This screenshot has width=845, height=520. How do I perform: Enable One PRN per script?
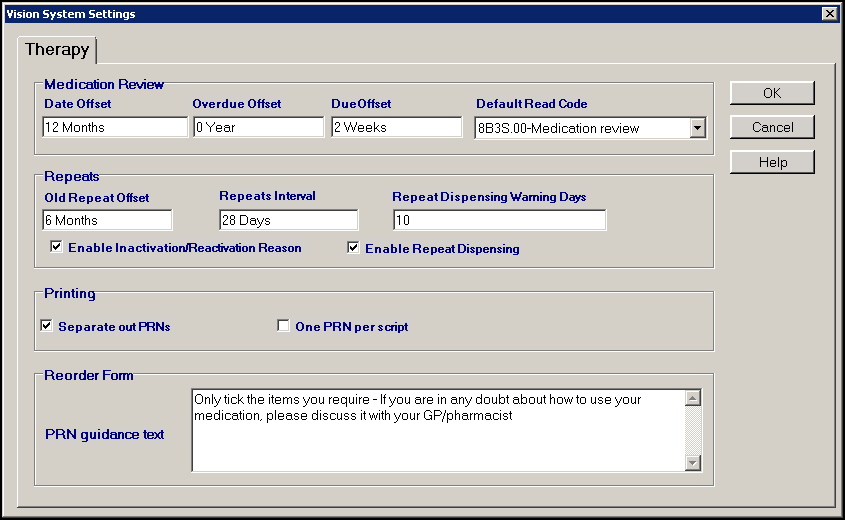[283, 326]
